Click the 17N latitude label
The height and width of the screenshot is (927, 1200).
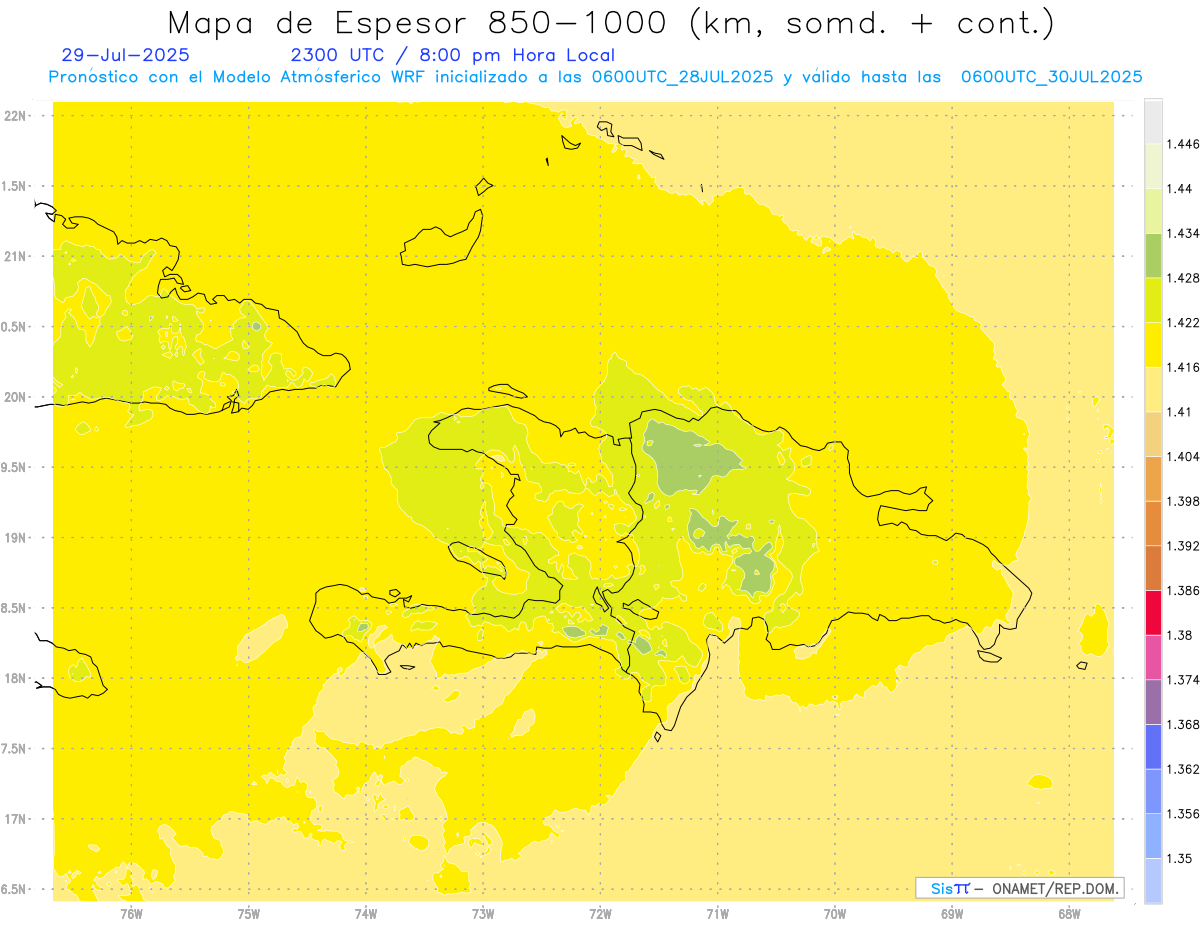(x=16, y=819)
